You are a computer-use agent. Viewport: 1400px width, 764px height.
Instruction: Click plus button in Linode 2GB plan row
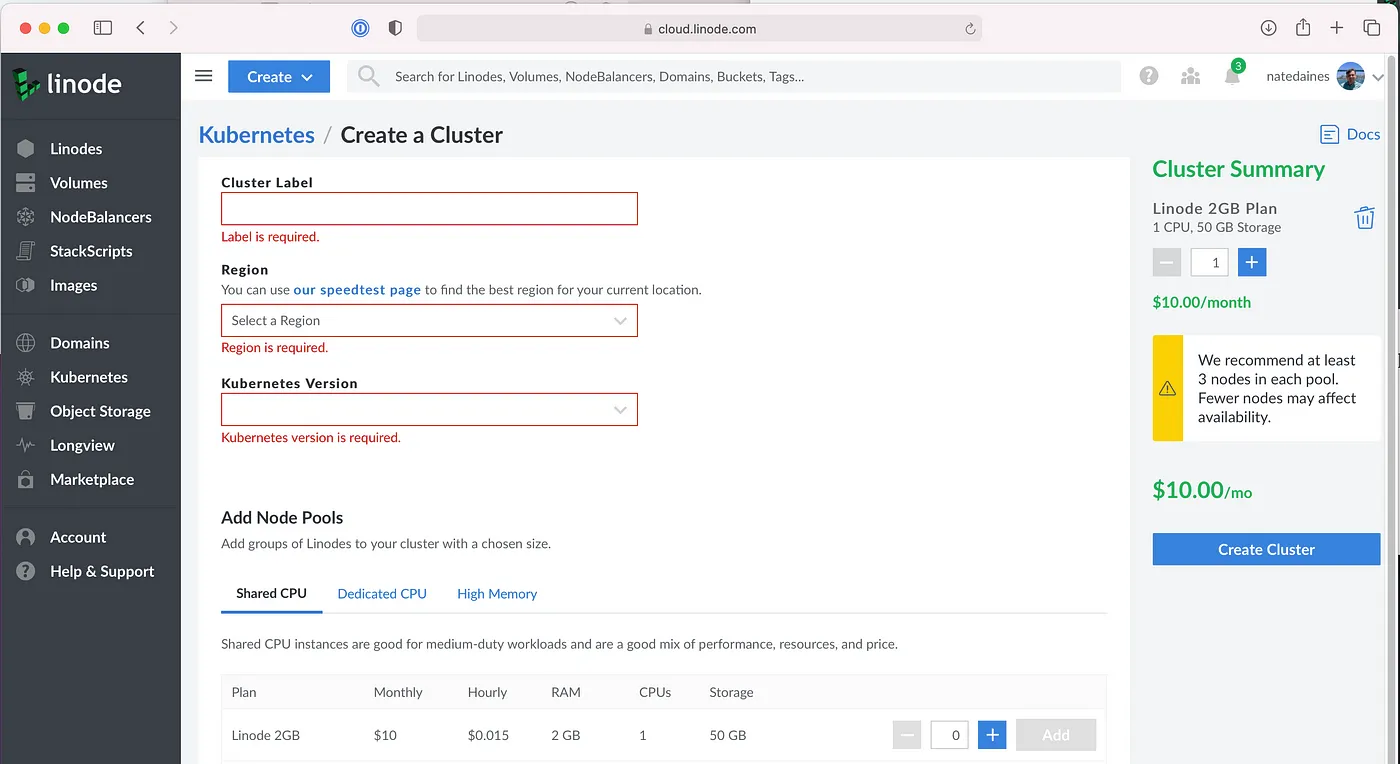992,735
